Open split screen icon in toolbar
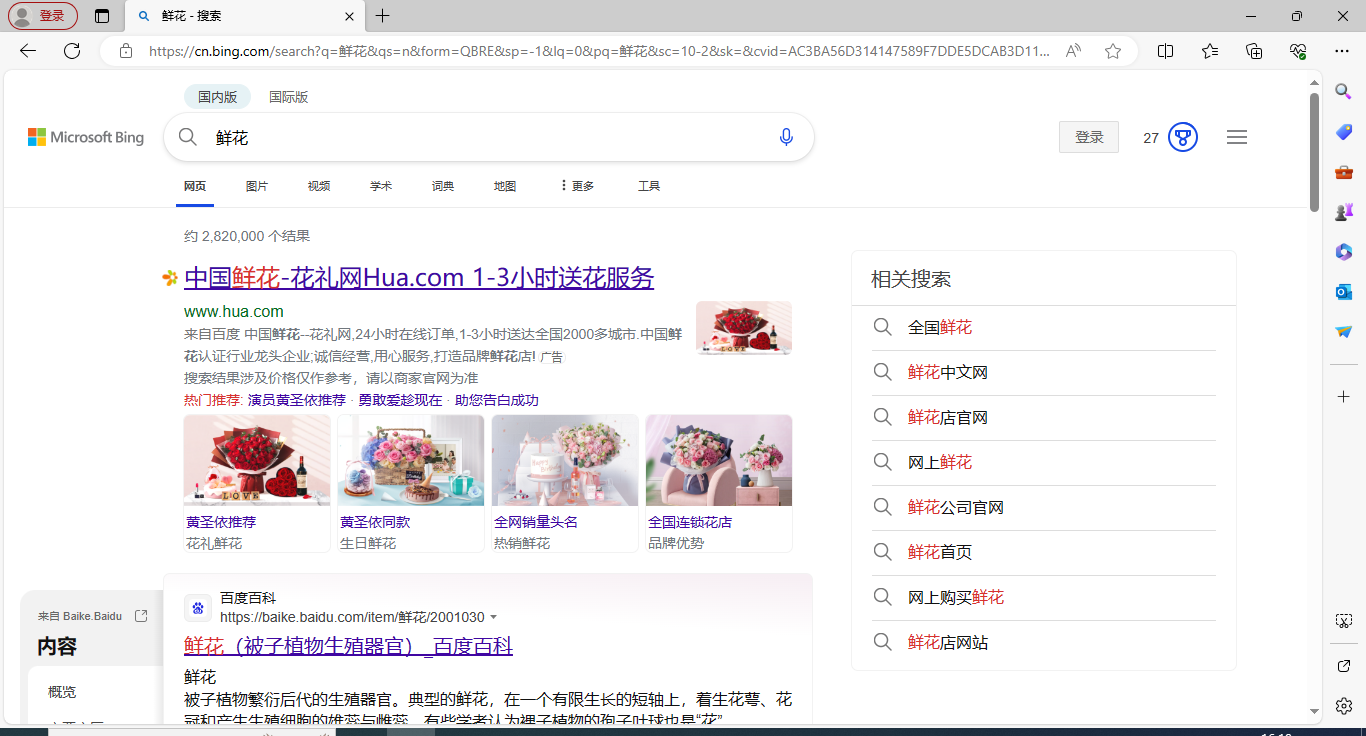1366x736 pixels. click(x=1165, y=51)
